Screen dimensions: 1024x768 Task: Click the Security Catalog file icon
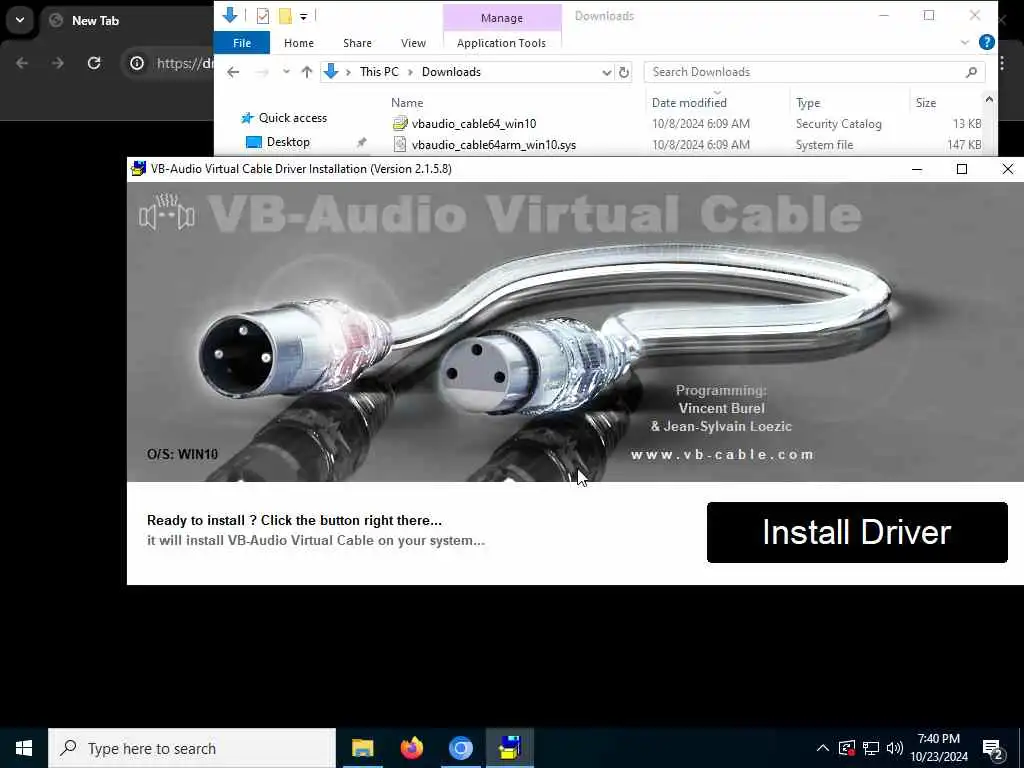click(x=400, y=123)
